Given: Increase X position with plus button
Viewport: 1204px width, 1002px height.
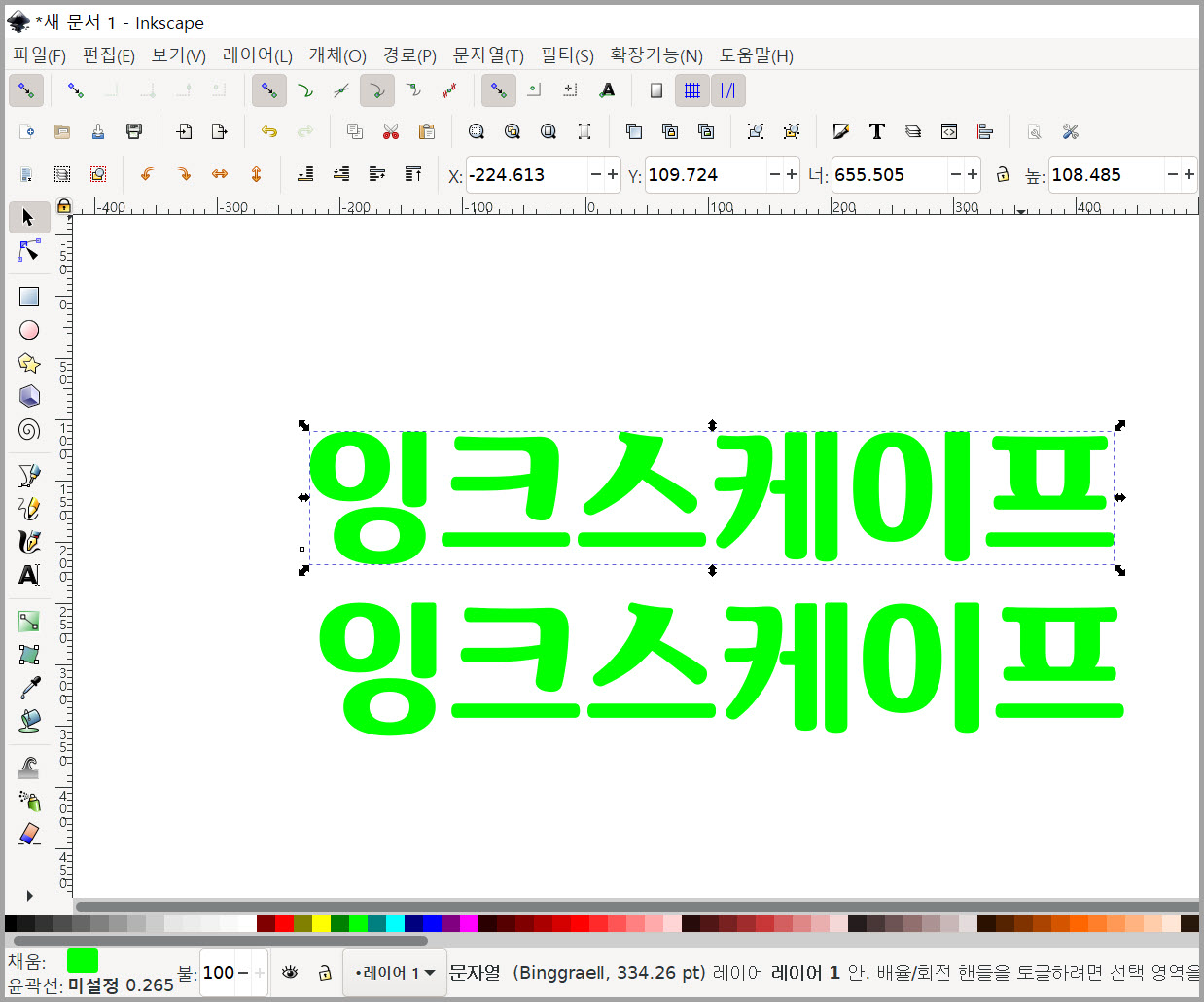Looking at the screenshot, I should [x=612, y=174].
